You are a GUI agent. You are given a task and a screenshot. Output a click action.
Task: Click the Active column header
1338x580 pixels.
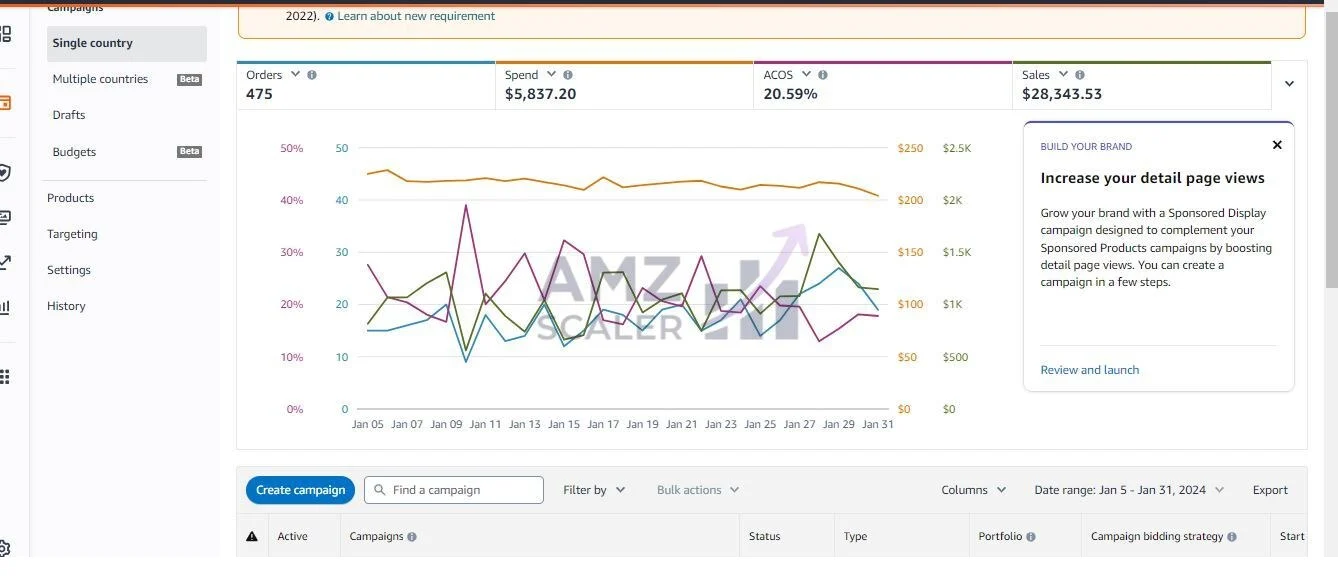tap(292, 537)
